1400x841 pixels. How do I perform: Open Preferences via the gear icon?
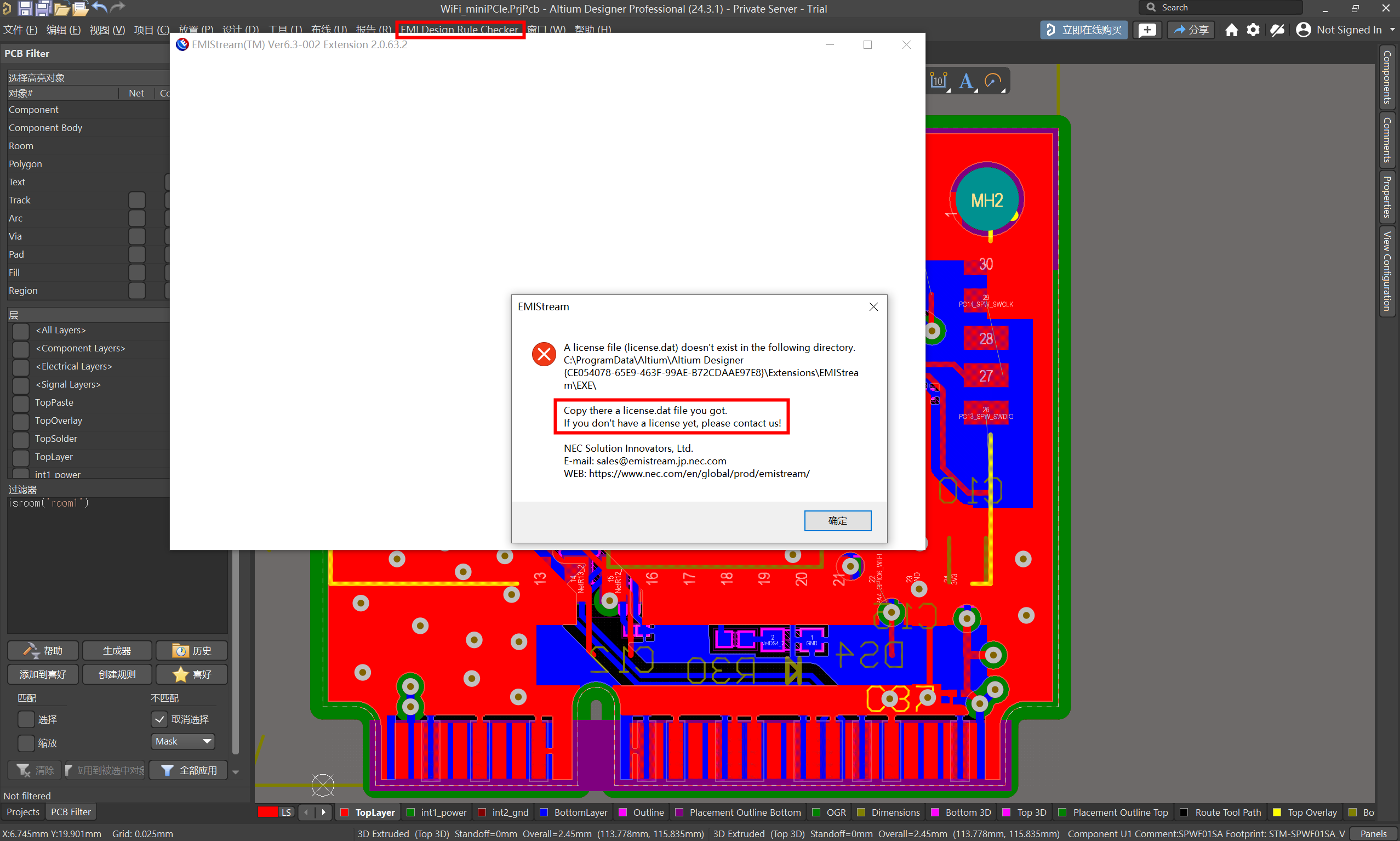click(x=1253, y=30)
